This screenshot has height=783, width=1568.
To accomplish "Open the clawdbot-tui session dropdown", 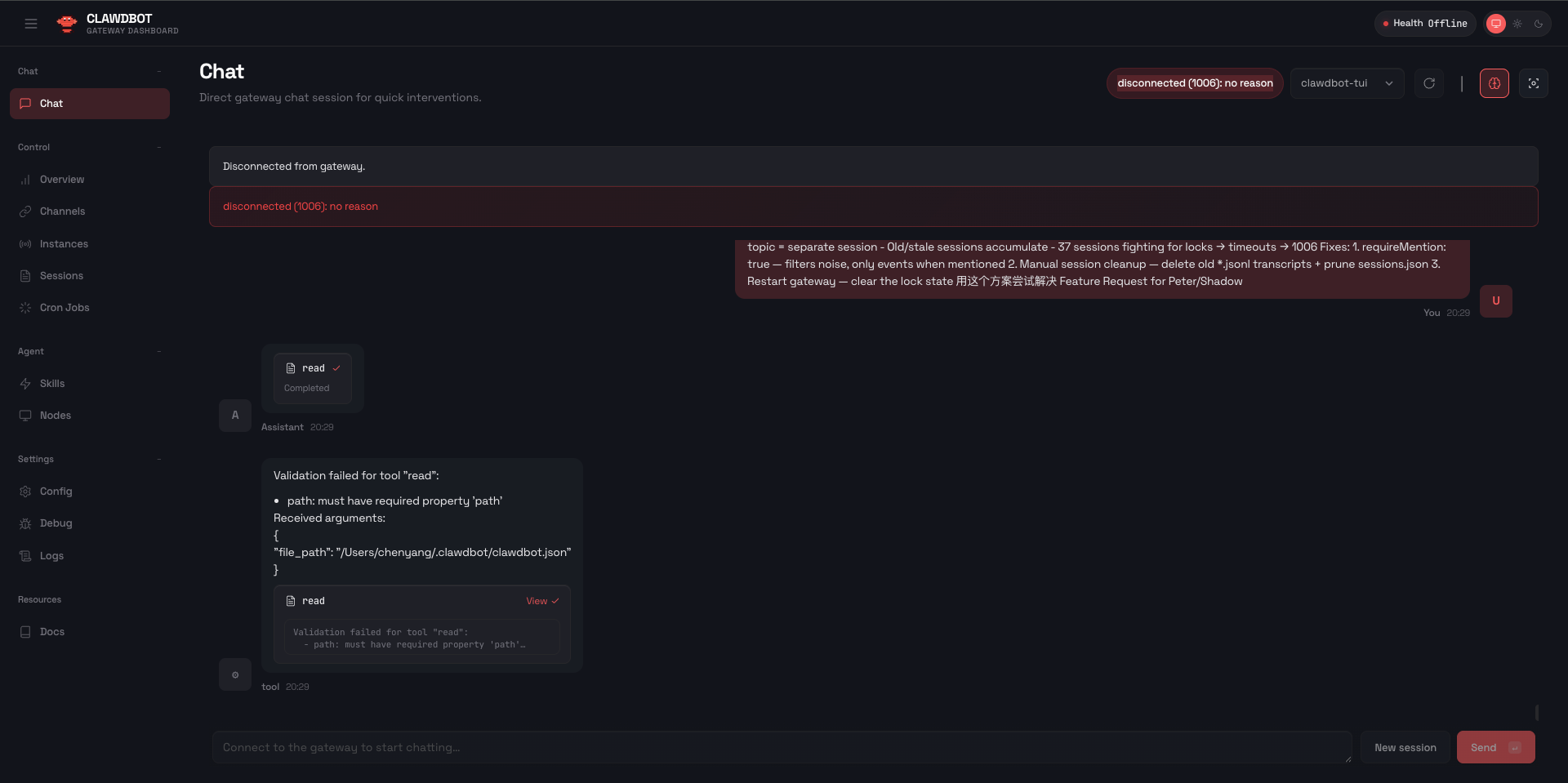I will (x=1347, y=83).
